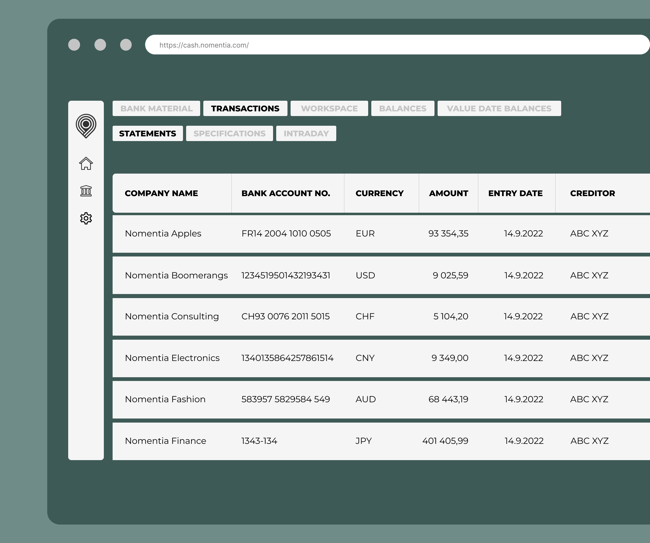Click the EUR currency cell
Screen dimensions: 650x543
[x=365, y=234]
